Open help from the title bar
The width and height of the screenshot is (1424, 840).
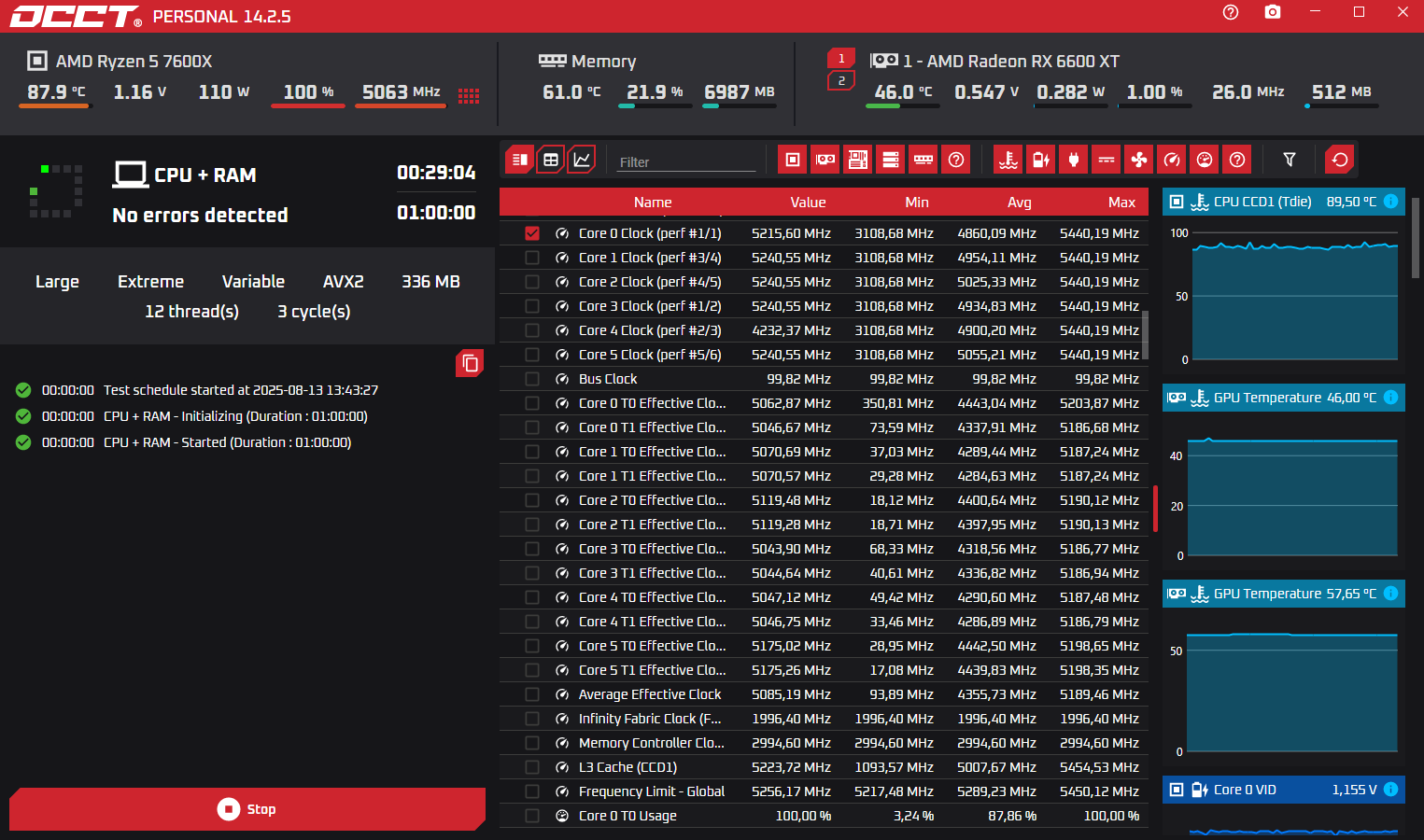1231,12
